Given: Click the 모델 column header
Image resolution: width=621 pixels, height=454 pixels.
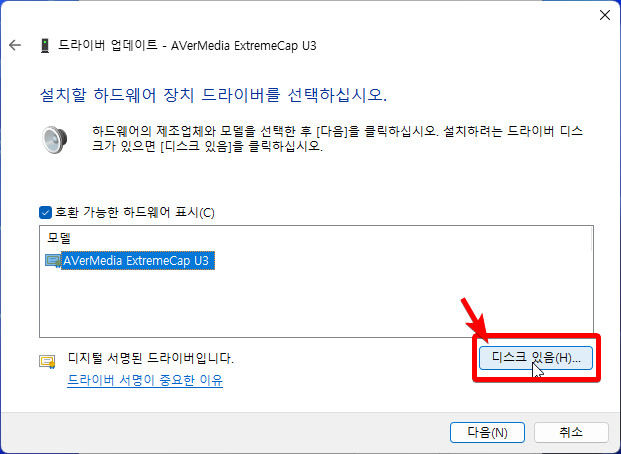Looking at the screenshot, I should (x=59, y=238).
